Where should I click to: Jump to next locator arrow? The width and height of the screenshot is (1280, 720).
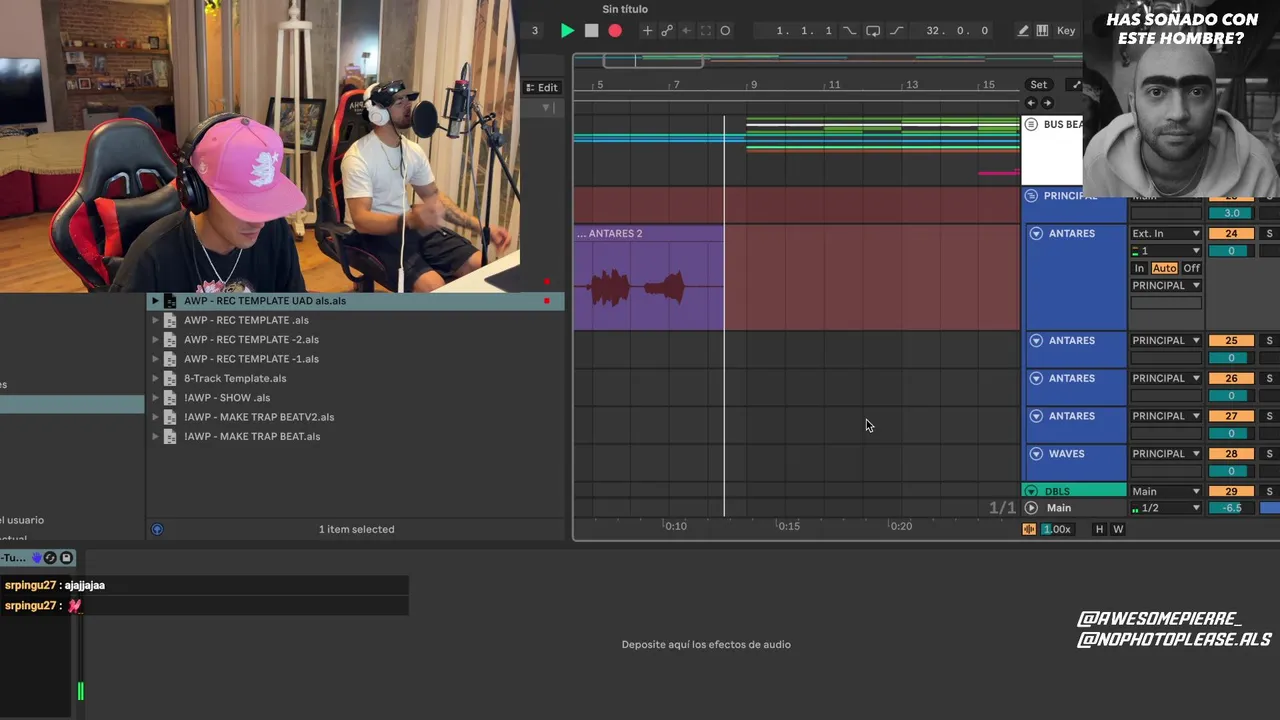(1047, 103)
